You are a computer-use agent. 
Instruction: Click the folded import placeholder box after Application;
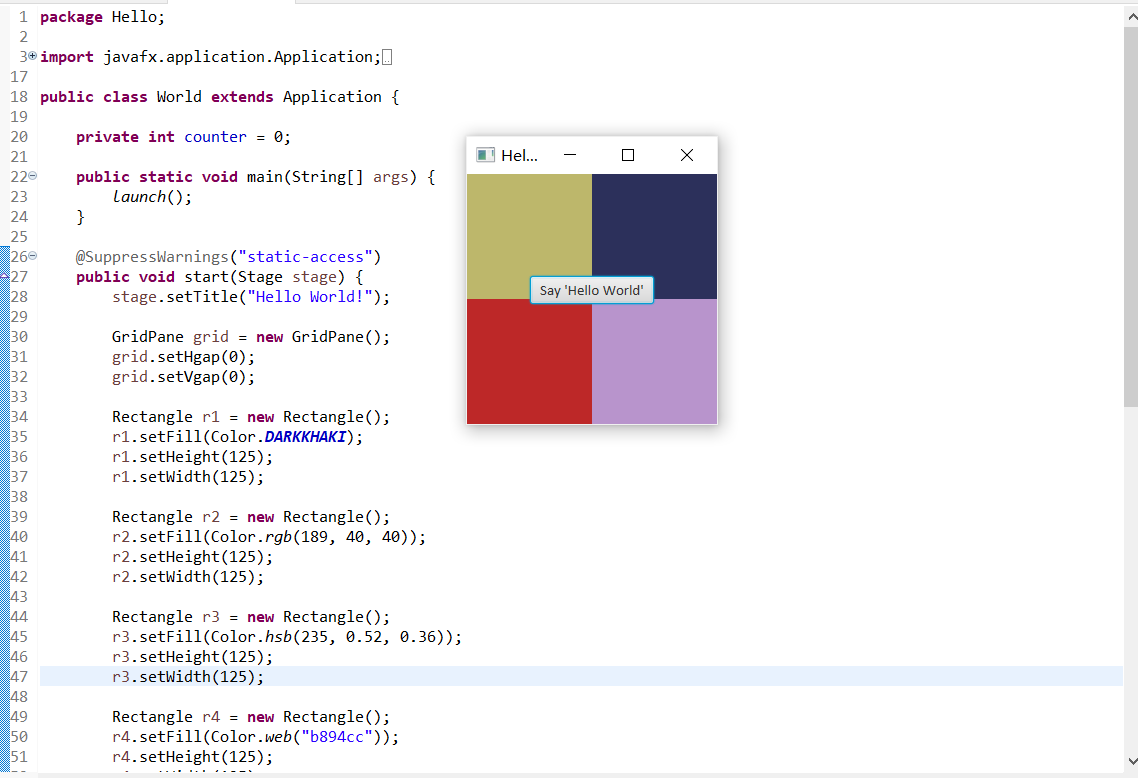coord(387,57)
